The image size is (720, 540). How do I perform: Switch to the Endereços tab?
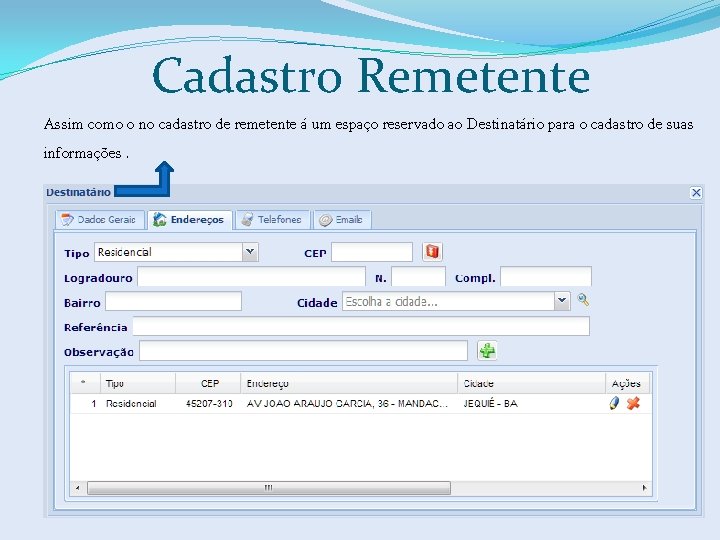point(190,220)
